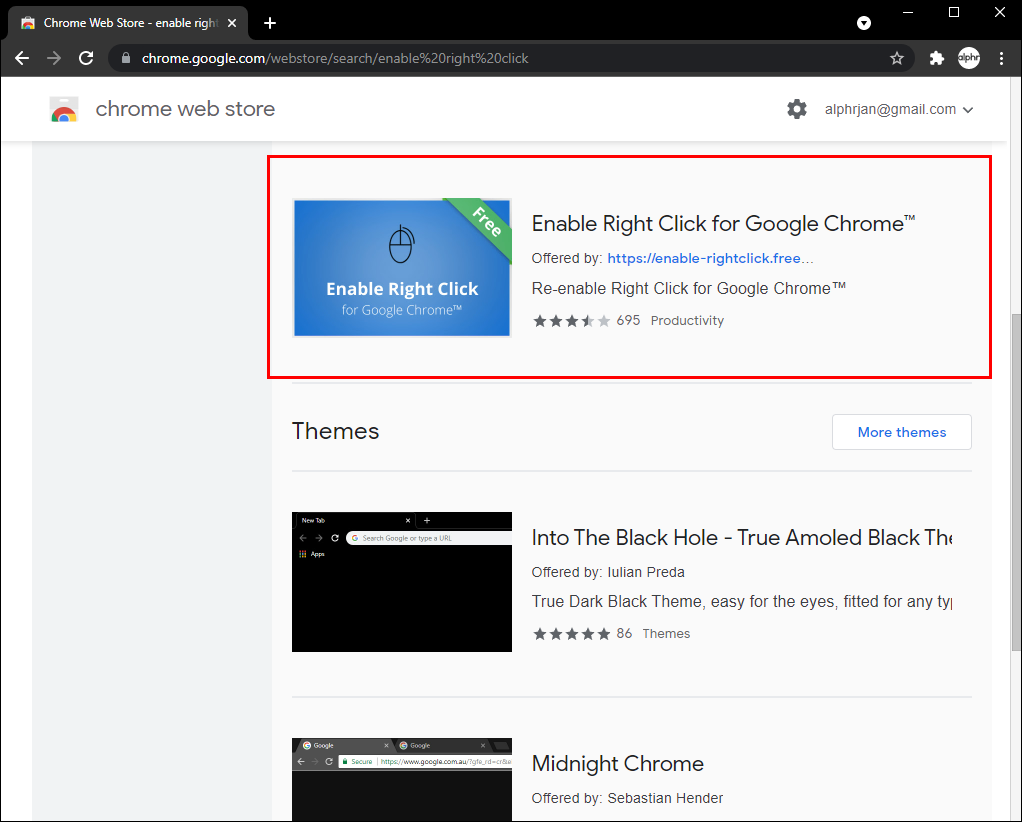
Task: Open the Midnight Chrome theme title
Action: [x=618, y=763]
